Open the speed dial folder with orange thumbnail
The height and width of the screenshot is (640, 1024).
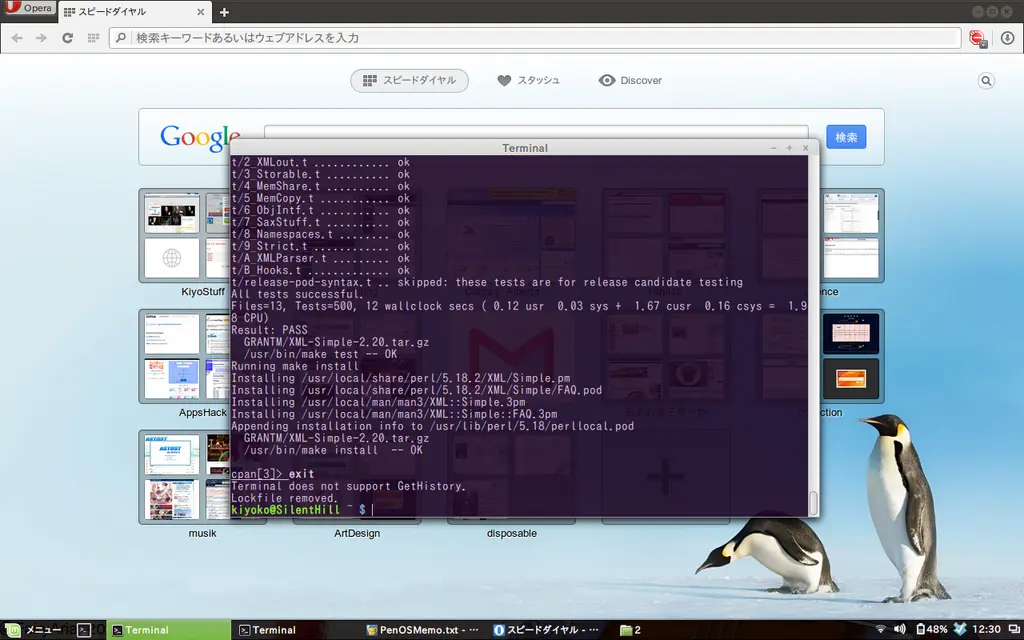click(x=852, y=357)
